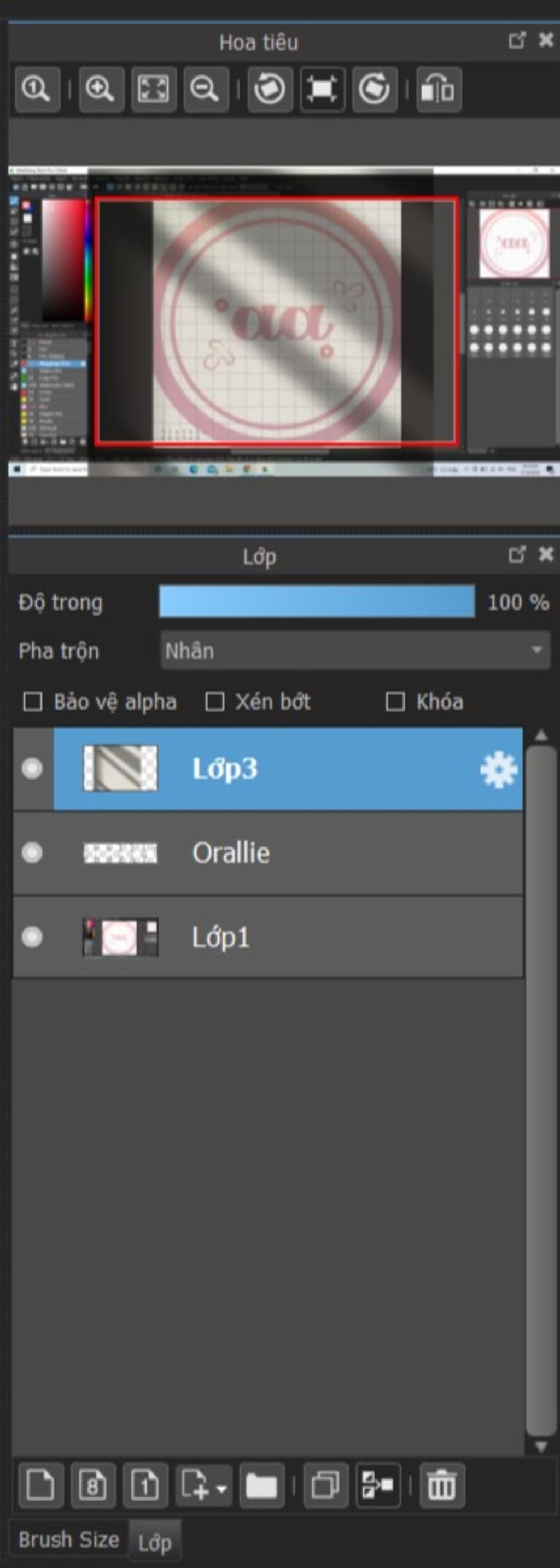Flip the canvas view horizontally
The width and height of the screenshot is (560, 1568).
point(438,90)
